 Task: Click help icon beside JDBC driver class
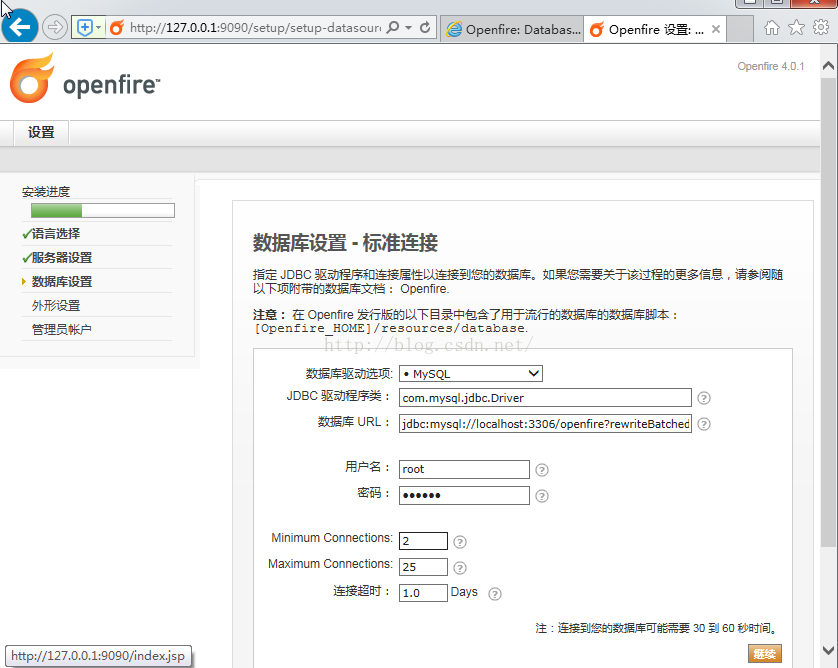tap(704, 398)
